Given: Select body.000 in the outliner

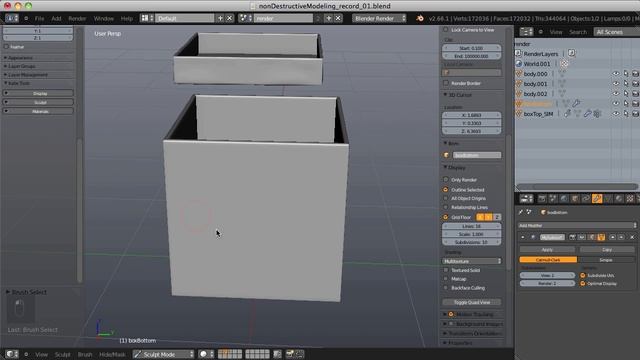Looking at the screenshot, I should coord(536,74).
